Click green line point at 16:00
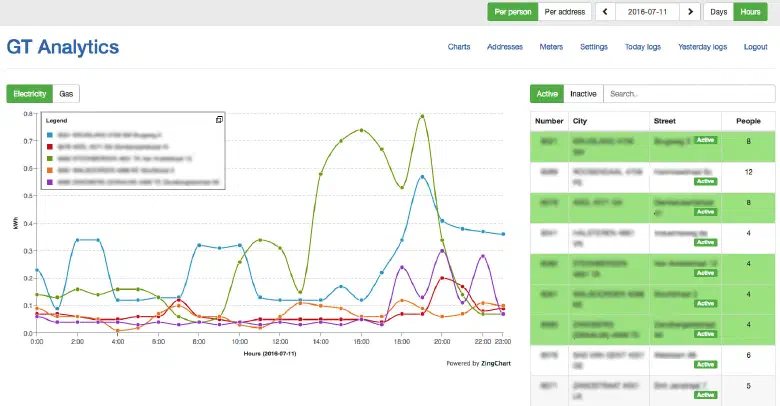The width and height of the screenshot is (780, 406). 362,130
